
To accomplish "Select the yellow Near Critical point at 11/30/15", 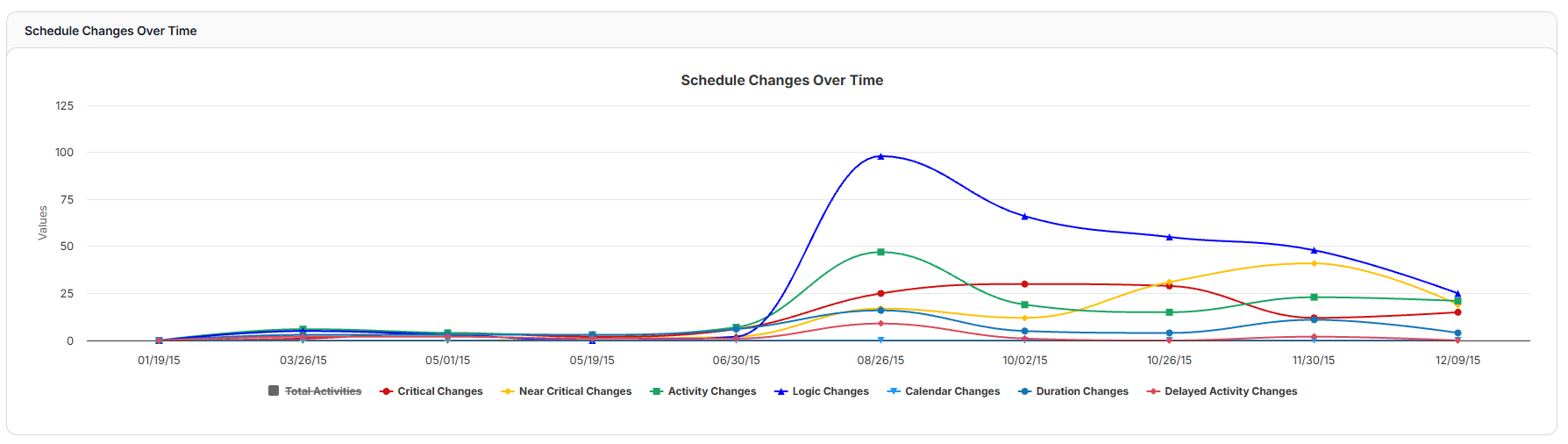I will point(1314,263).
